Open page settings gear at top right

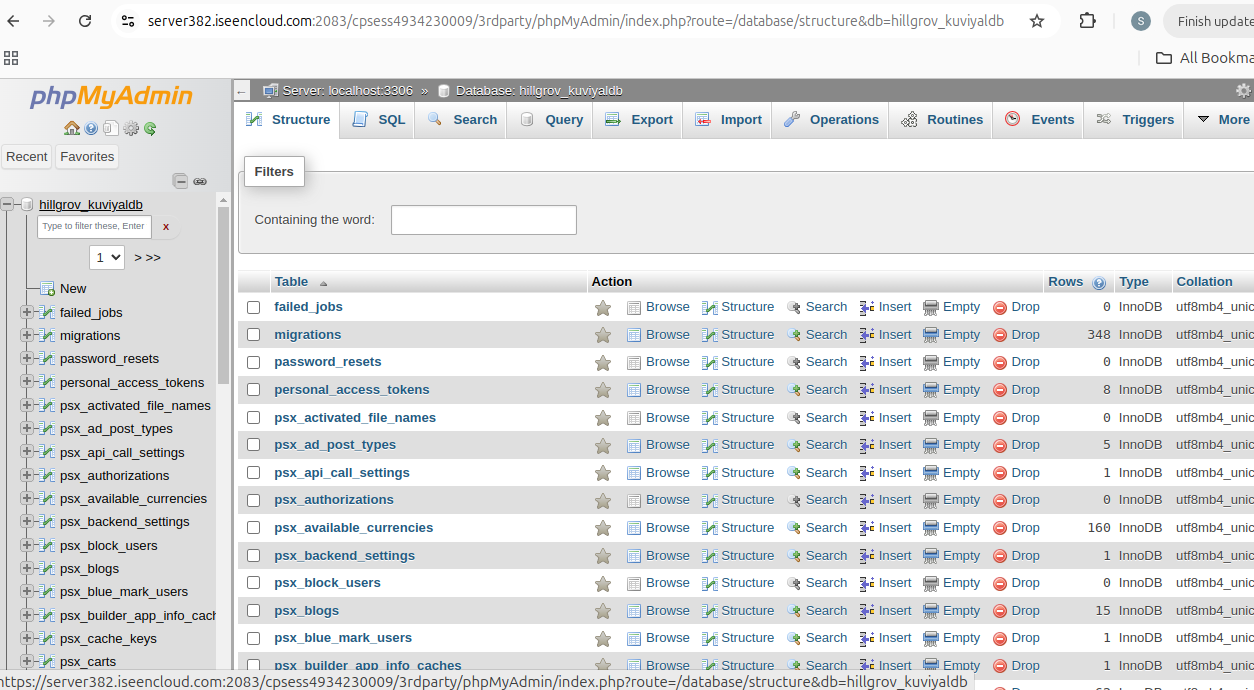coord(1243,91)
